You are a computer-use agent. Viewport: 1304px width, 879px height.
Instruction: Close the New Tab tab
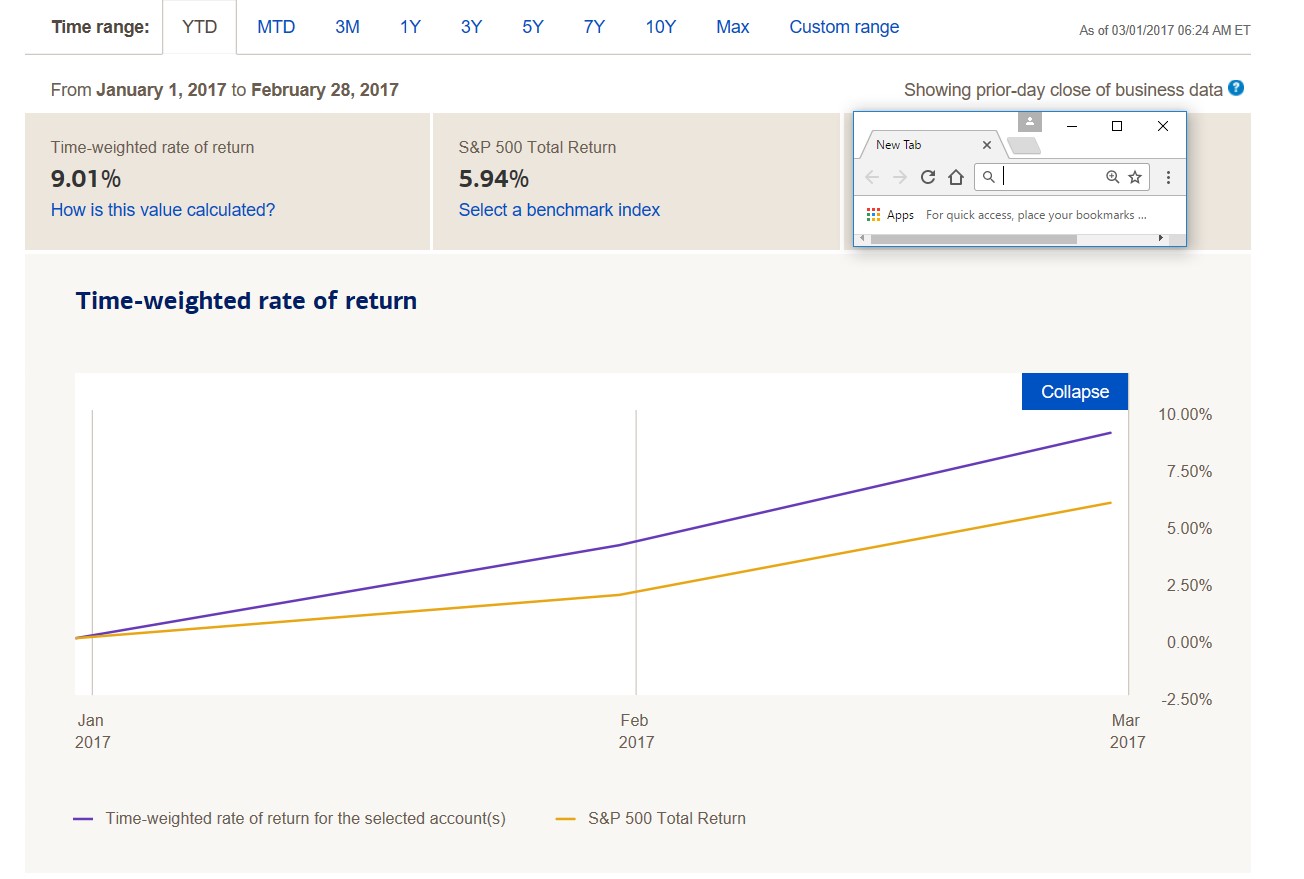pyautogui.click(x=987, y=145)
